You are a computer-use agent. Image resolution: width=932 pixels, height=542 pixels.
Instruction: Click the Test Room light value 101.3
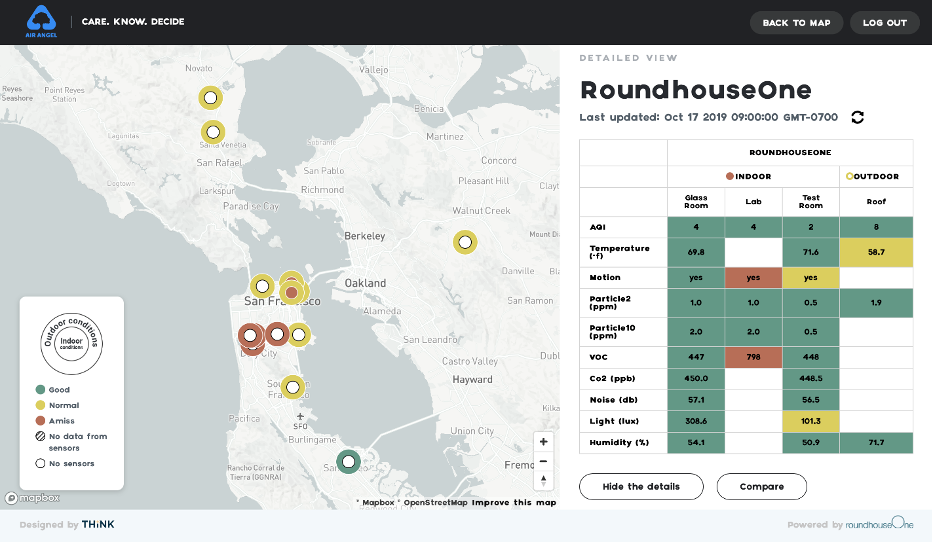coord(811,421)
